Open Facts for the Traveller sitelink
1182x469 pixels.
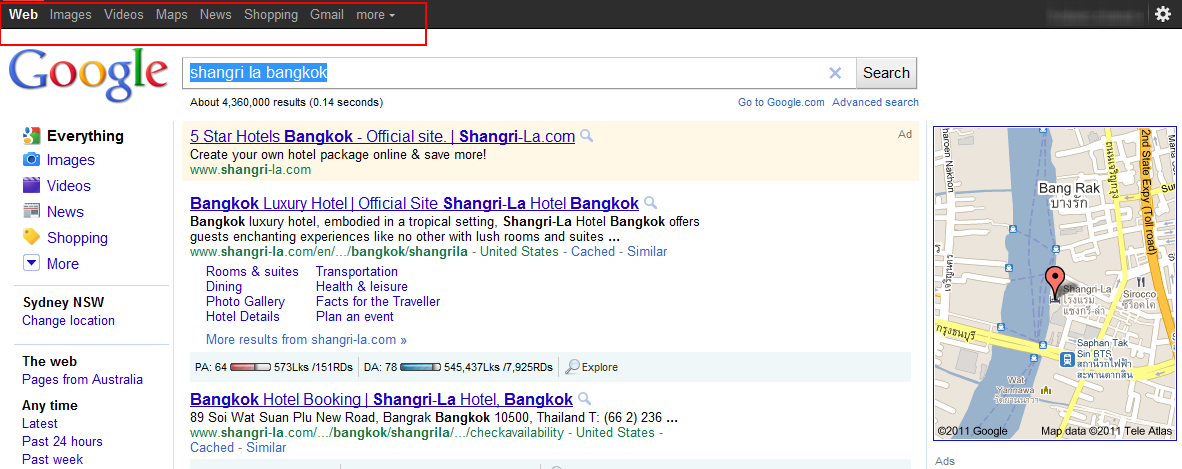(378, 302)
